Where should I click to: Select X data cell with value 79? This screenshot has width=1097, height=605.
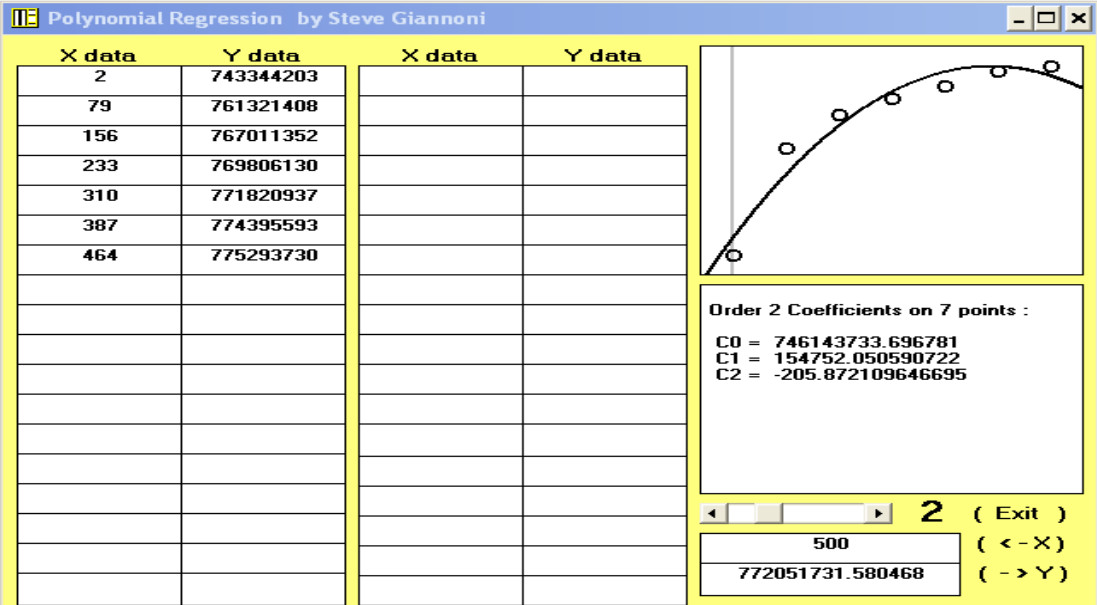(99, 111)
